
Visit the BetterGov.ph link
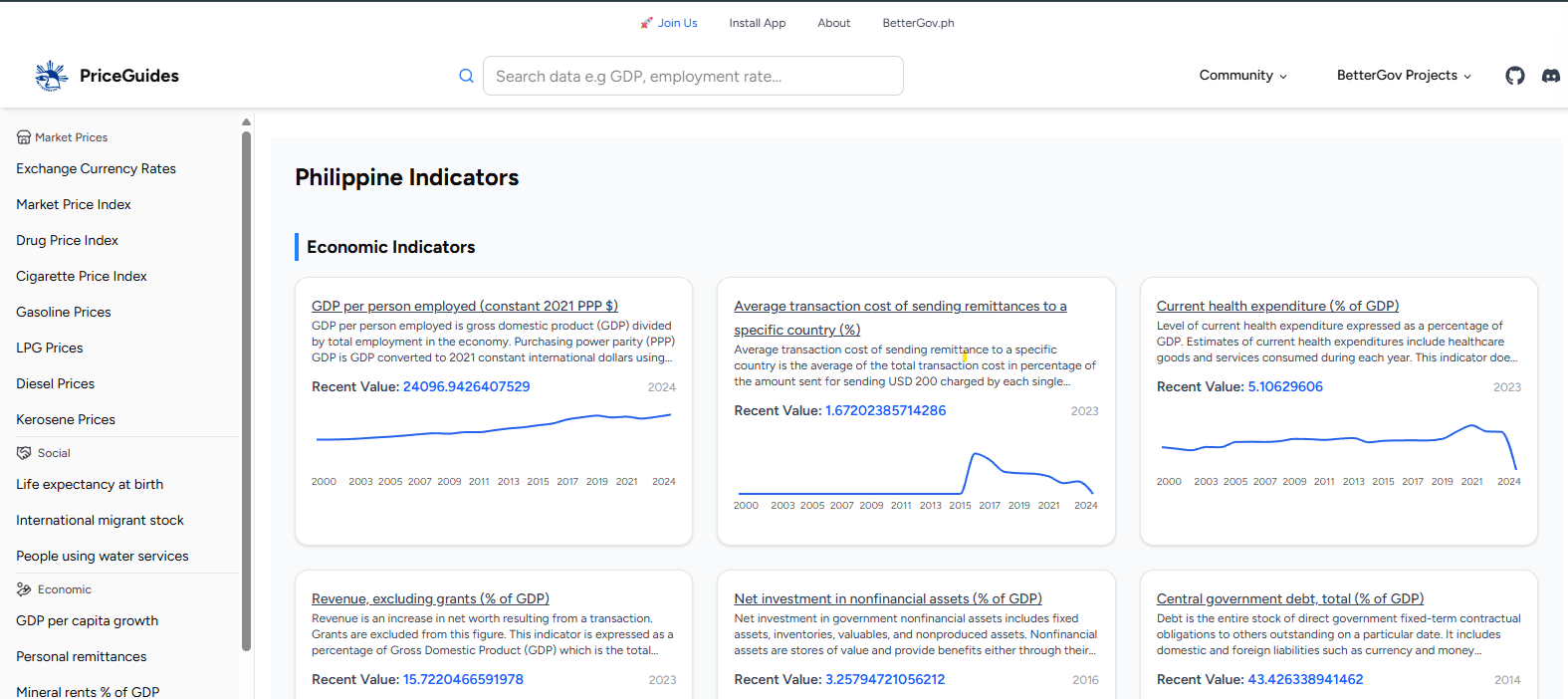coord(918,23)
